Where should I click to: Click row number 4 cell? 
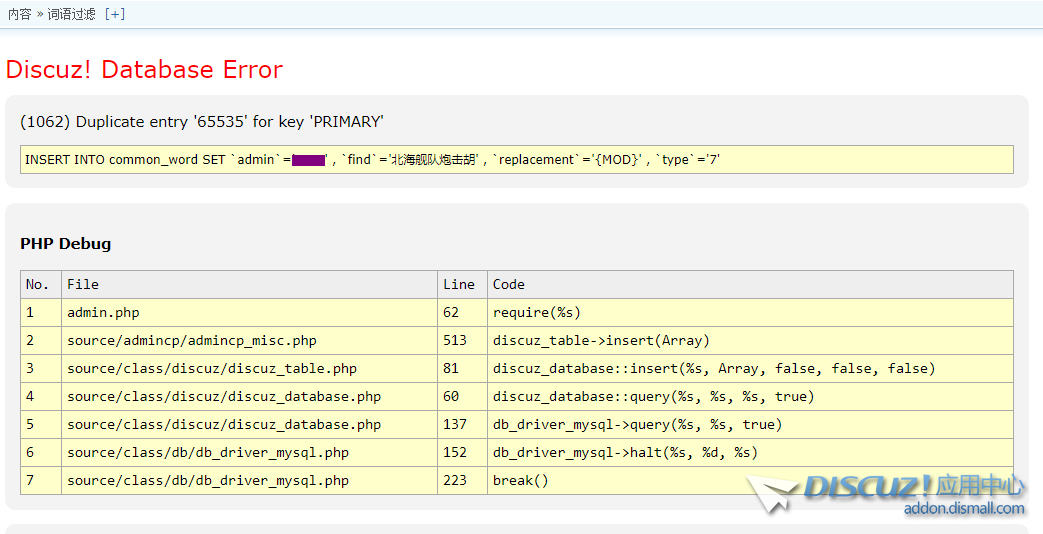(41, 396)
